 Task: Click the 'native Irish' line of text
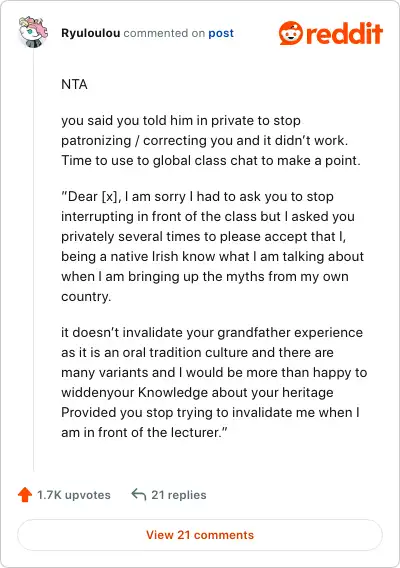212,256
